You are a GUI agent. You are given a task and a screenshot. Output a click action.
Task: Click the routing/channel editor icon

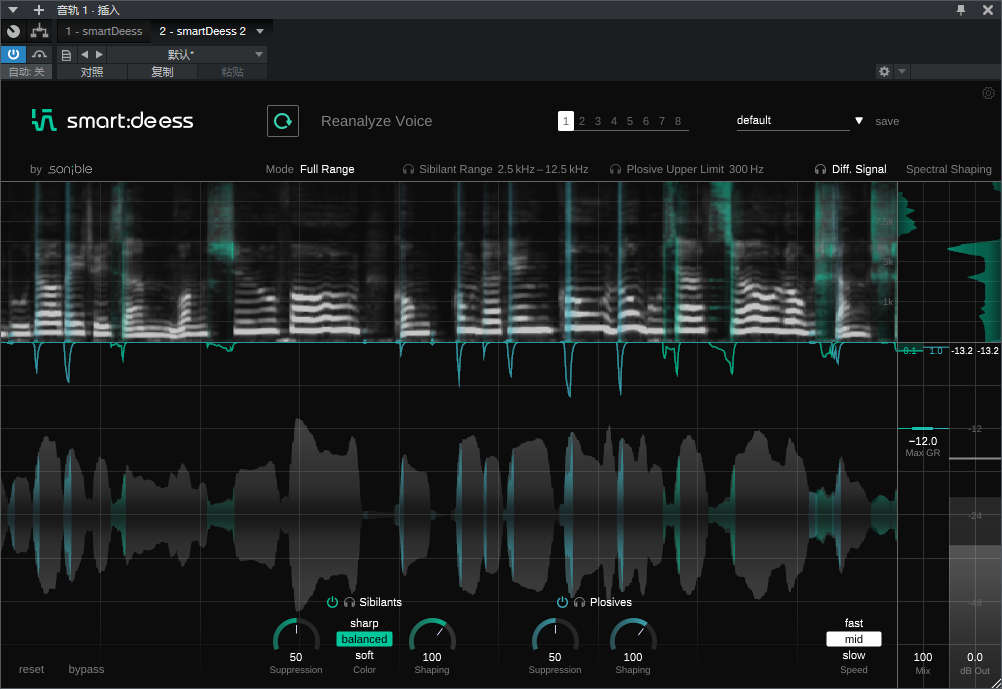(40, 31)
